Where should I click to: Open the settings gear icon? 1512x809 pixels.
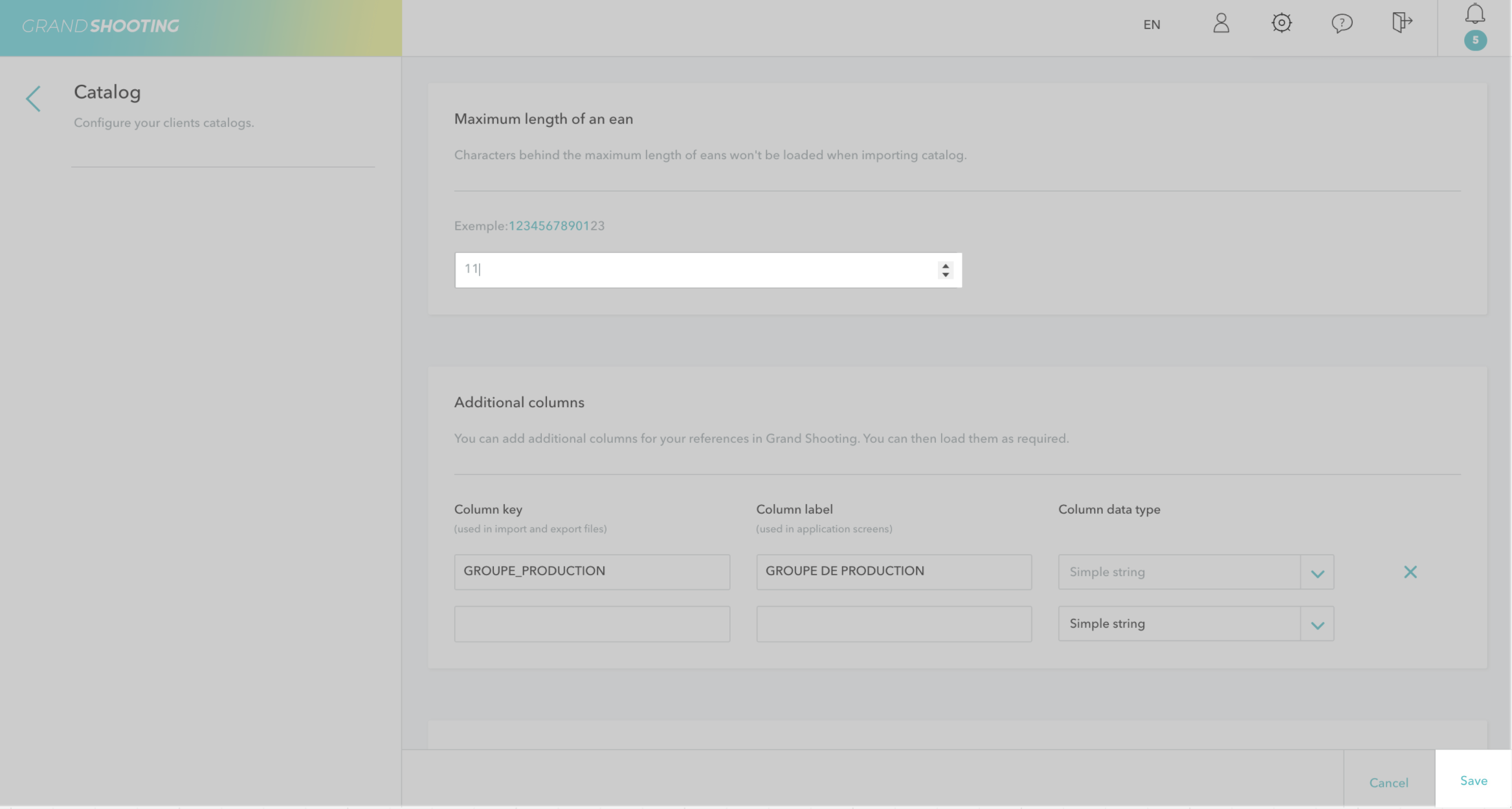(1281, 24)
